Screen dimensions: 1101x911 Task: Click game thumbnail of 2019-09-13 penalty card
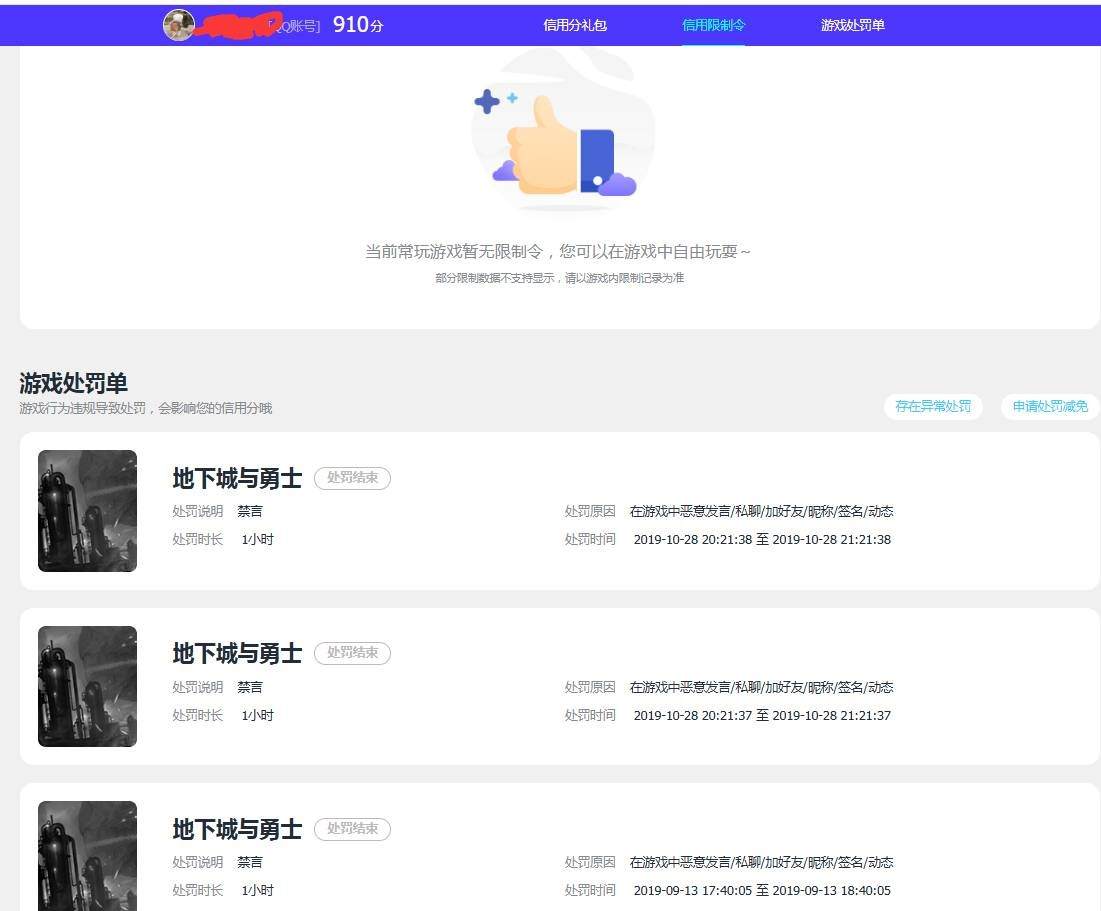pyautogui.click(x=87, y=856)
